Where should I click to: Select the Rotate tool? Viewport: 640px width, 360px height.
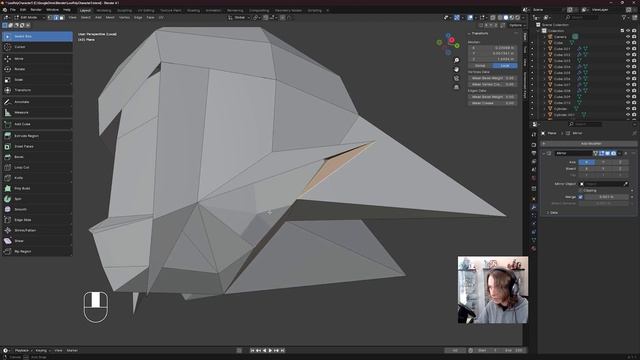37,69
